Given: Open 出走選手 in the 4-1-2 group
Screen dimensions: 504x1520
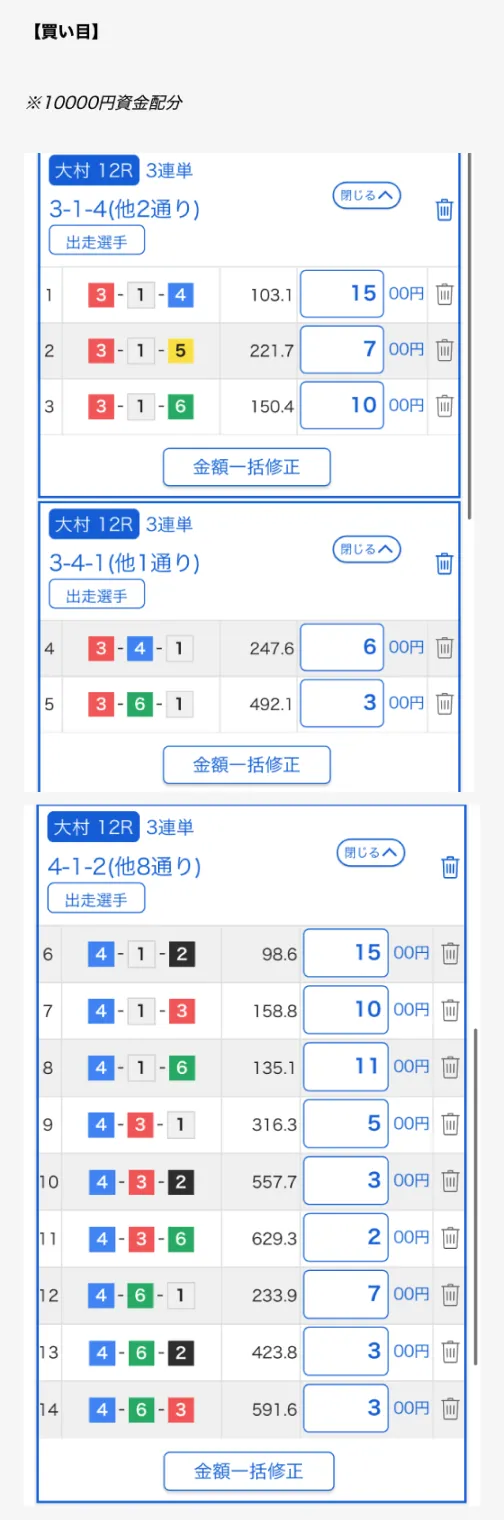Looking at the screenshot, I should [97, 898].
